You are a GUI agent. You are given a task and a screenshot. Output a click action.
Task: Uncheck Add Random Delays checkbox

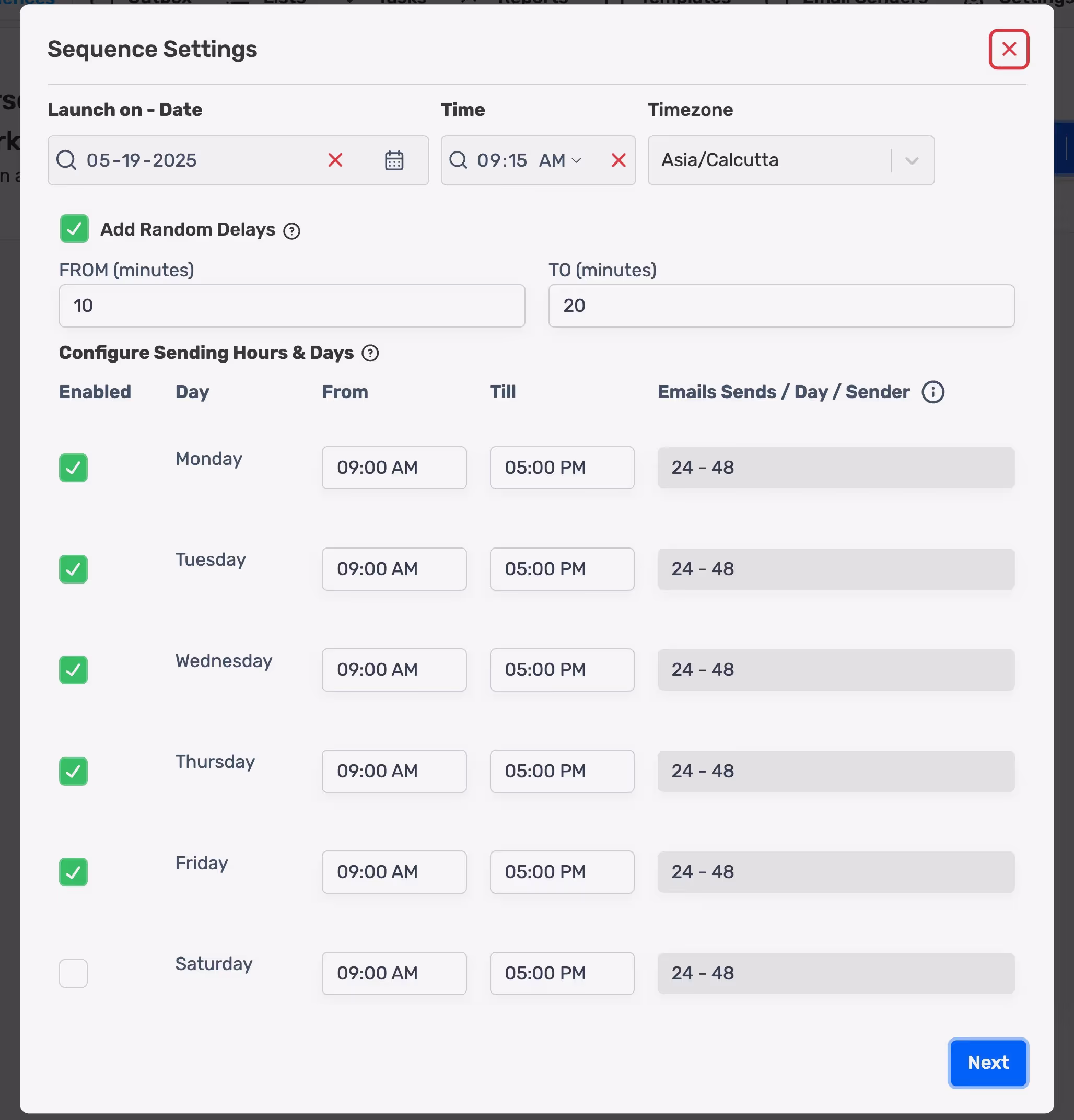[x=74, y=229]
